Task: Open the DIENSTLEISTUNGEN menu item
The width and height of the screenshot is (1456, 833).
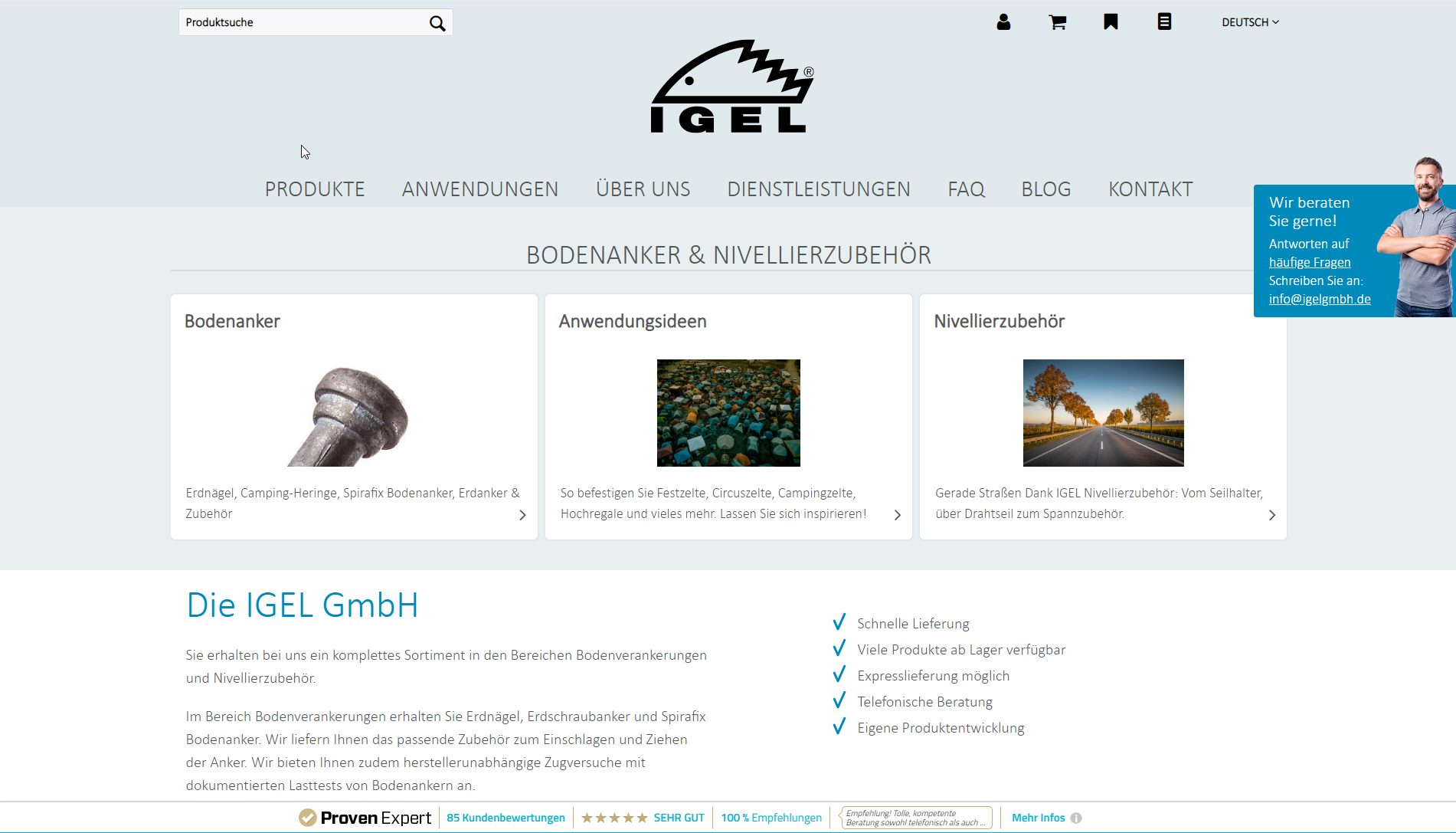Action: [819, 189]
